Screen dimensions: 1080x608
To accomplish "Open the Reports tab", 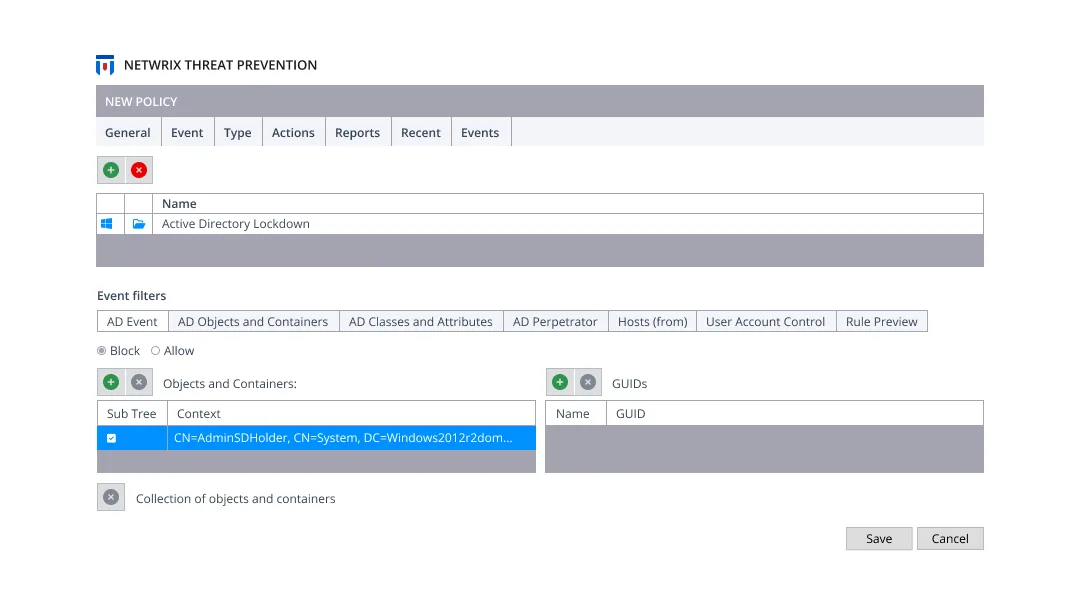I will click(357, 132).
